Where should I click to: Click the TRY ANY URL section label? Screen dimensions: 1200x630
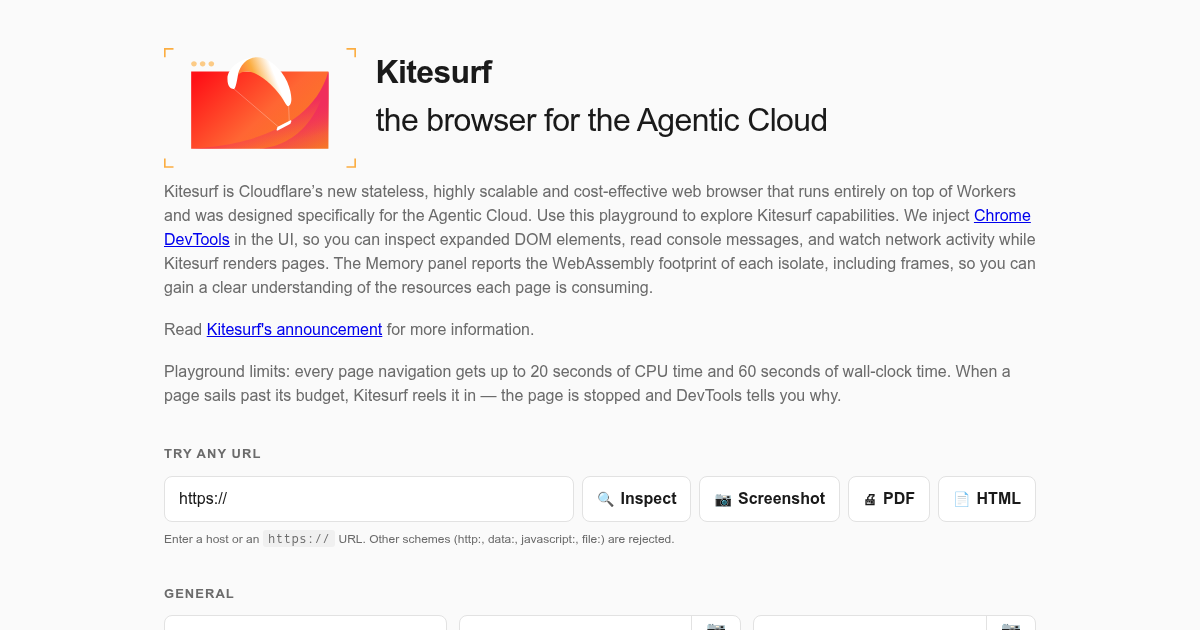212,453
